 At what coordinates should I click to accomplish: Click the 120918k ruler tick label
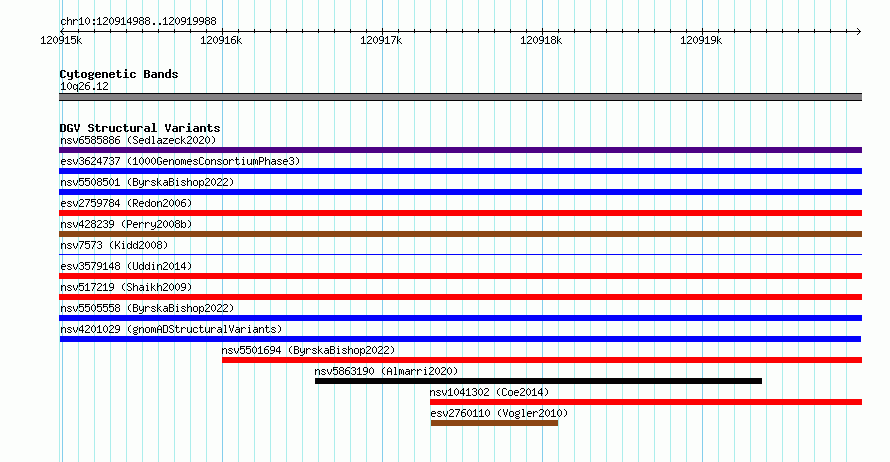[x=541, y=40]
